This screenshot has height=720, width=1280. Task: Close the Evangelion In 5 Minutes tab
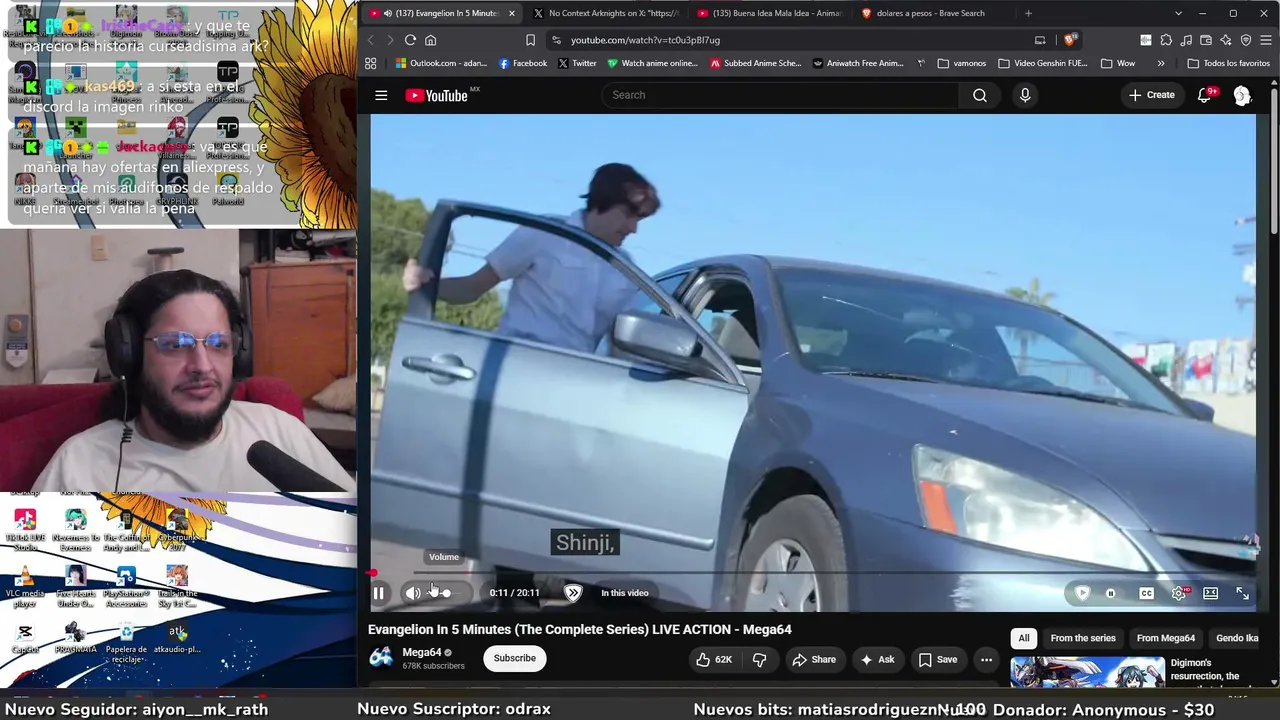tap(512, 13)
